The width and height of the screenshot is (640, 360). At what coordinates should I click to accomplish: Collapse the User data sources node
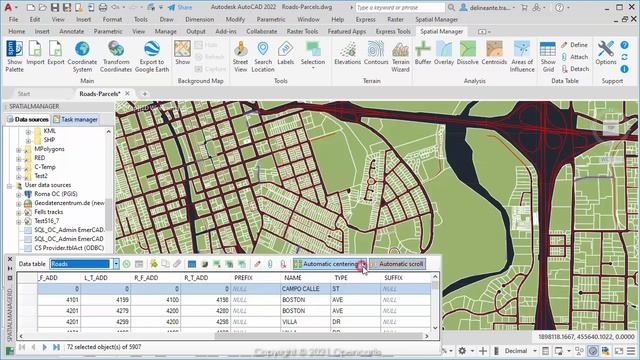(x=9, y=185)
